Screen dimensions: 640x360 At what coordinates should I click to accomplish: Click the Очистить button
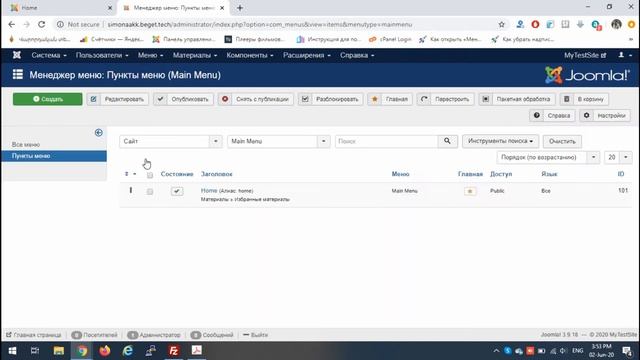pos(562,141)
